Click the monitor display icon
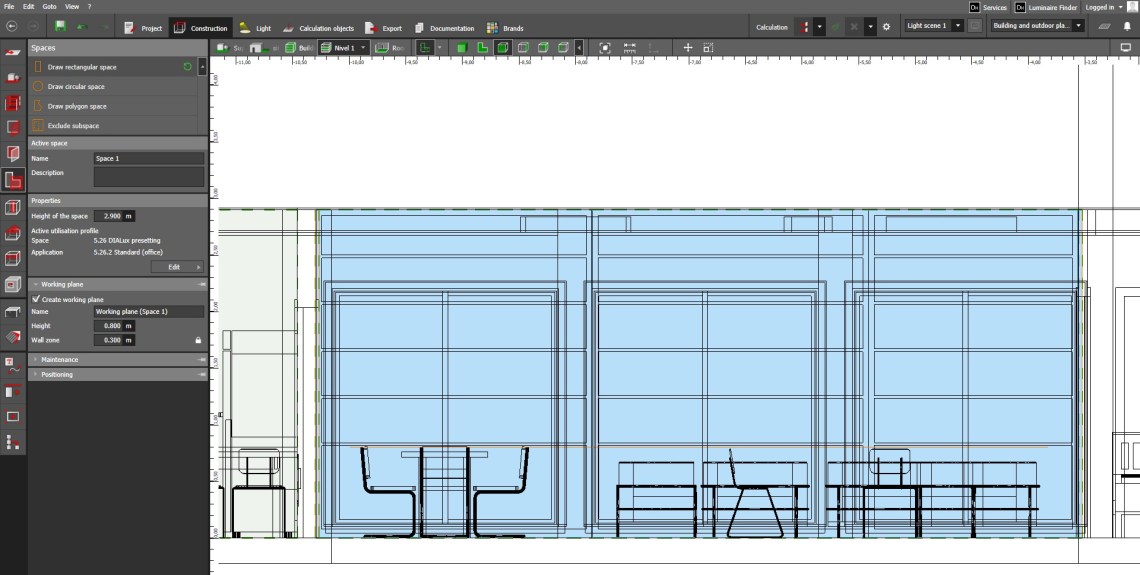The image size is (1140, 575). tap(1125, 47)
